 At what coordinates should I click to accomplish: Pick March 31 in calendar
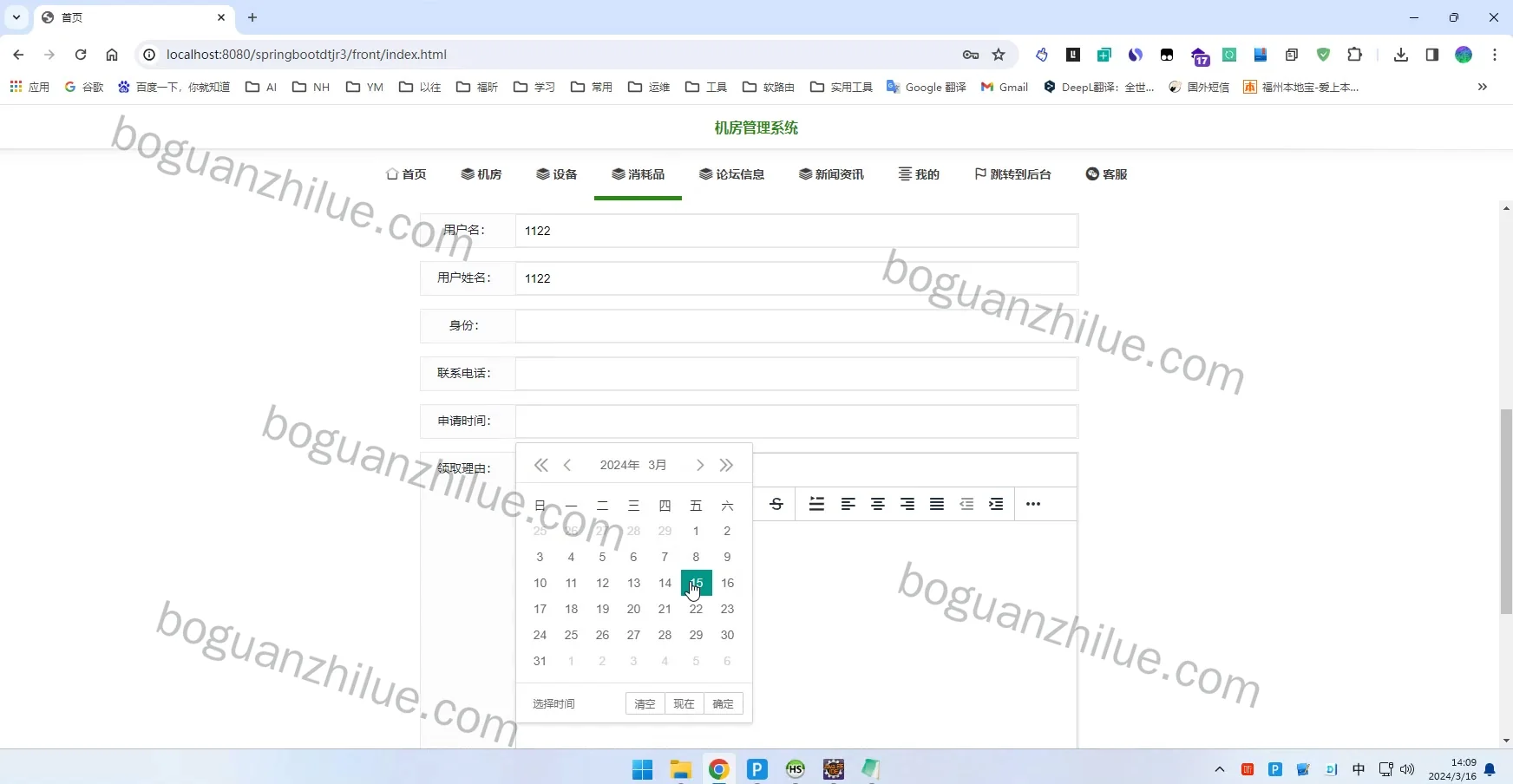pos(540,661)
